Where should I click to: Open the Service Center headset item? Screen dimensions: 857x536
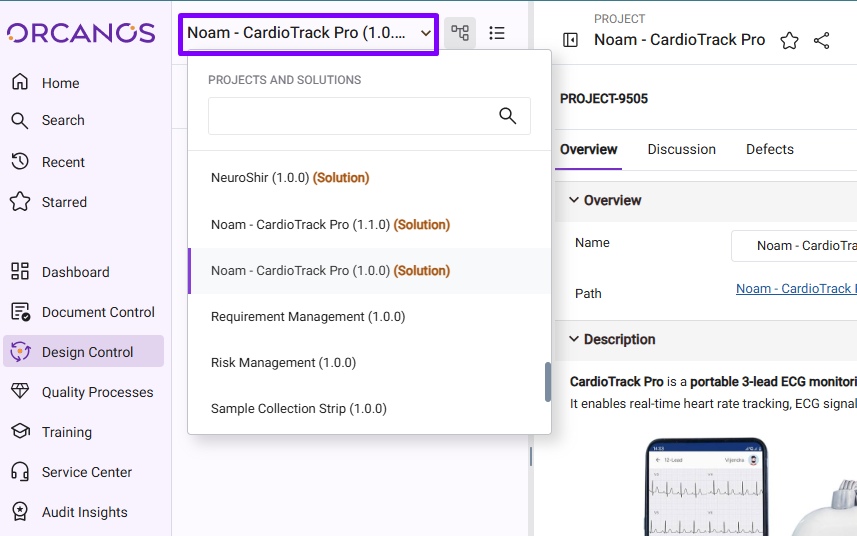click(x=86, y=472)
